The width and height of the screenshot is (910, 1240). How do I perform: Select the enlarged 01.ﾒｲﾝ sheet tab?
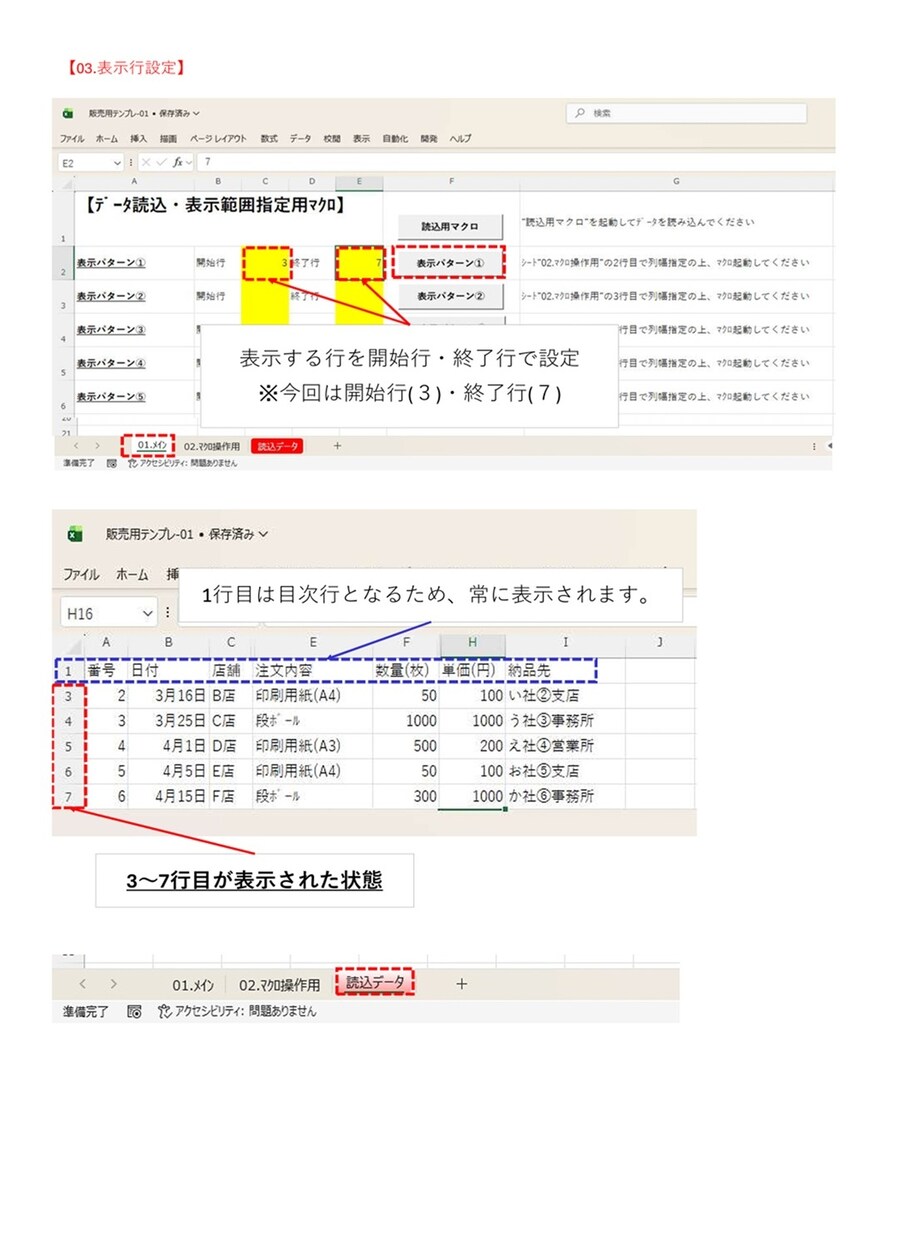point(193,984)
